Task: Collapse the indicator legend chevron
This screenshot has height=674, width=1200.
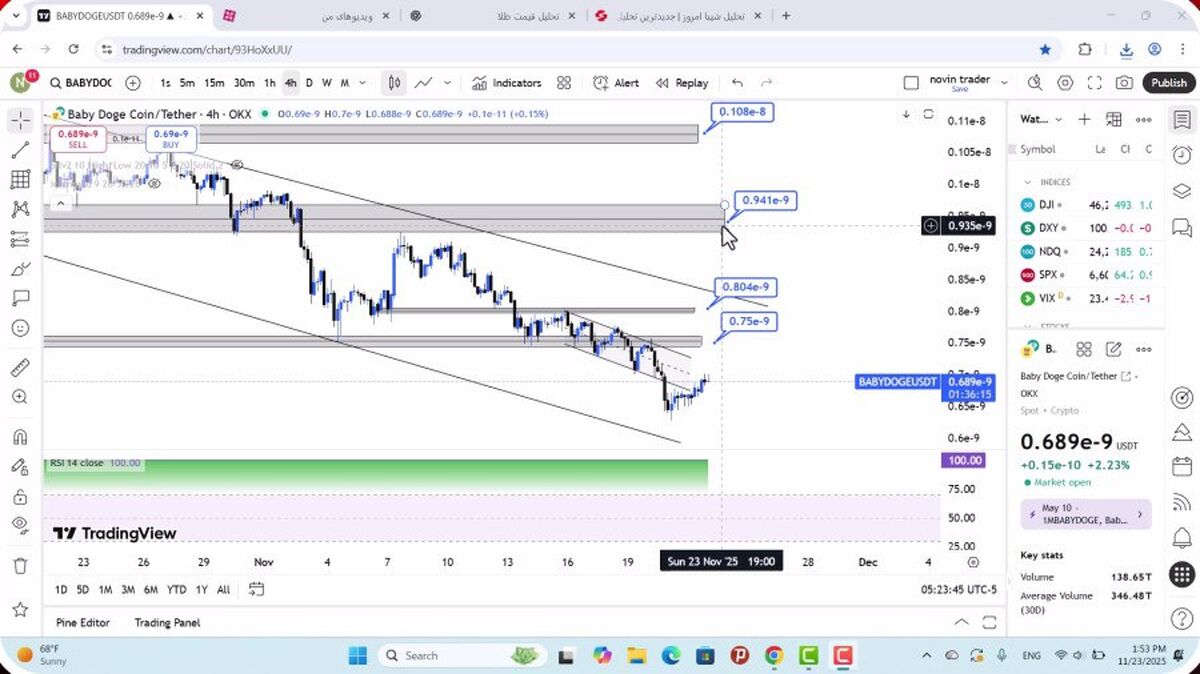Action: coord(61,203)
